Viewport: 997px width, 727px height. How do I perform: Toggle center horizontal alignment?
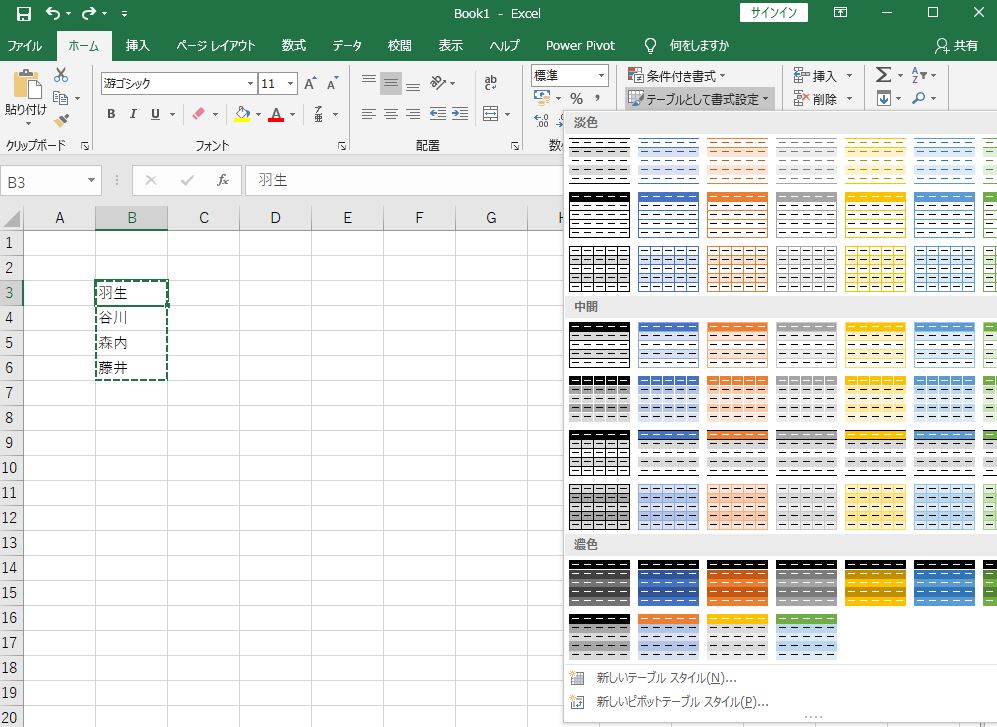point(391,114)
